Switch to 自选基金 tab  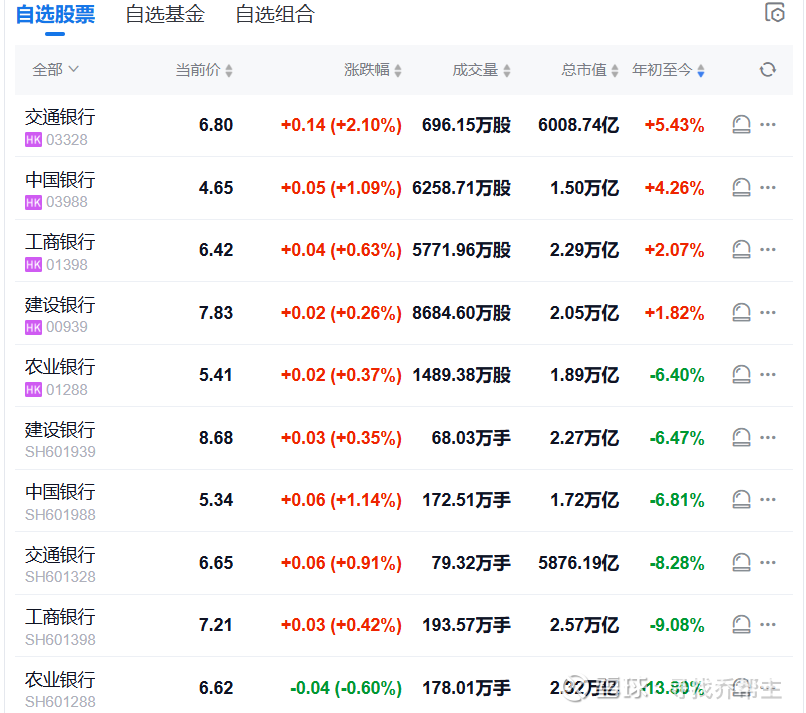(x=165, y=14)
